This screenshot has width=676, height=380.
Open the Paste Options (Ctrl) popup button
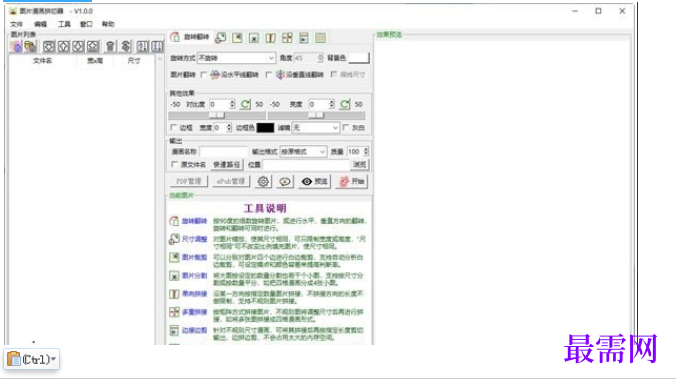pos(32,359)
